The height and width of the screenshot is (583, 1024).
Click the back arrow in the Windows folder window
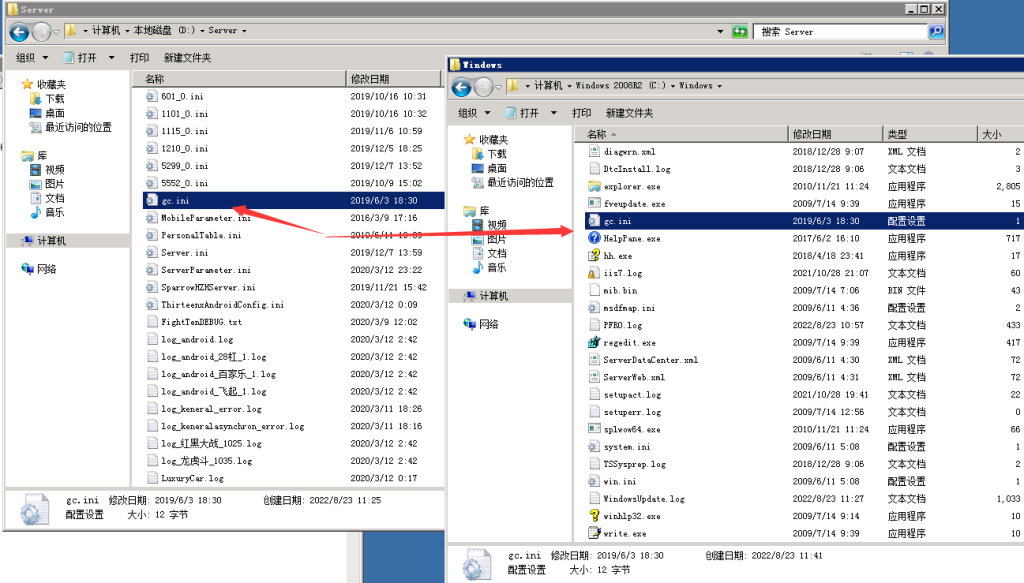point(464,86)
